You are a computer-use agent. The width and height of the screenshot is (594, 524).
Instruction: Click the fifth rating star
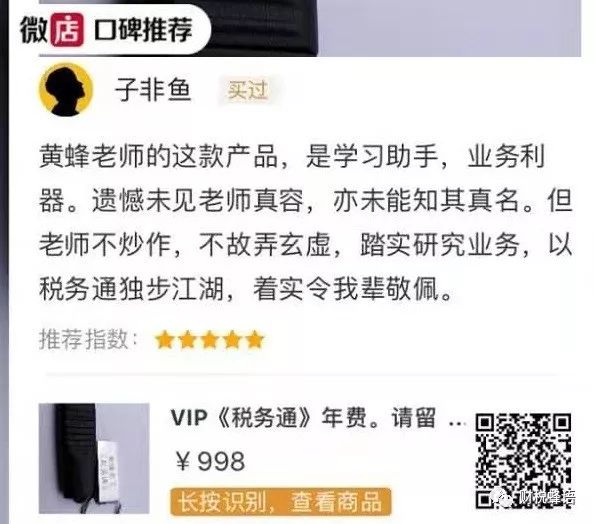[x=255, y=339]
